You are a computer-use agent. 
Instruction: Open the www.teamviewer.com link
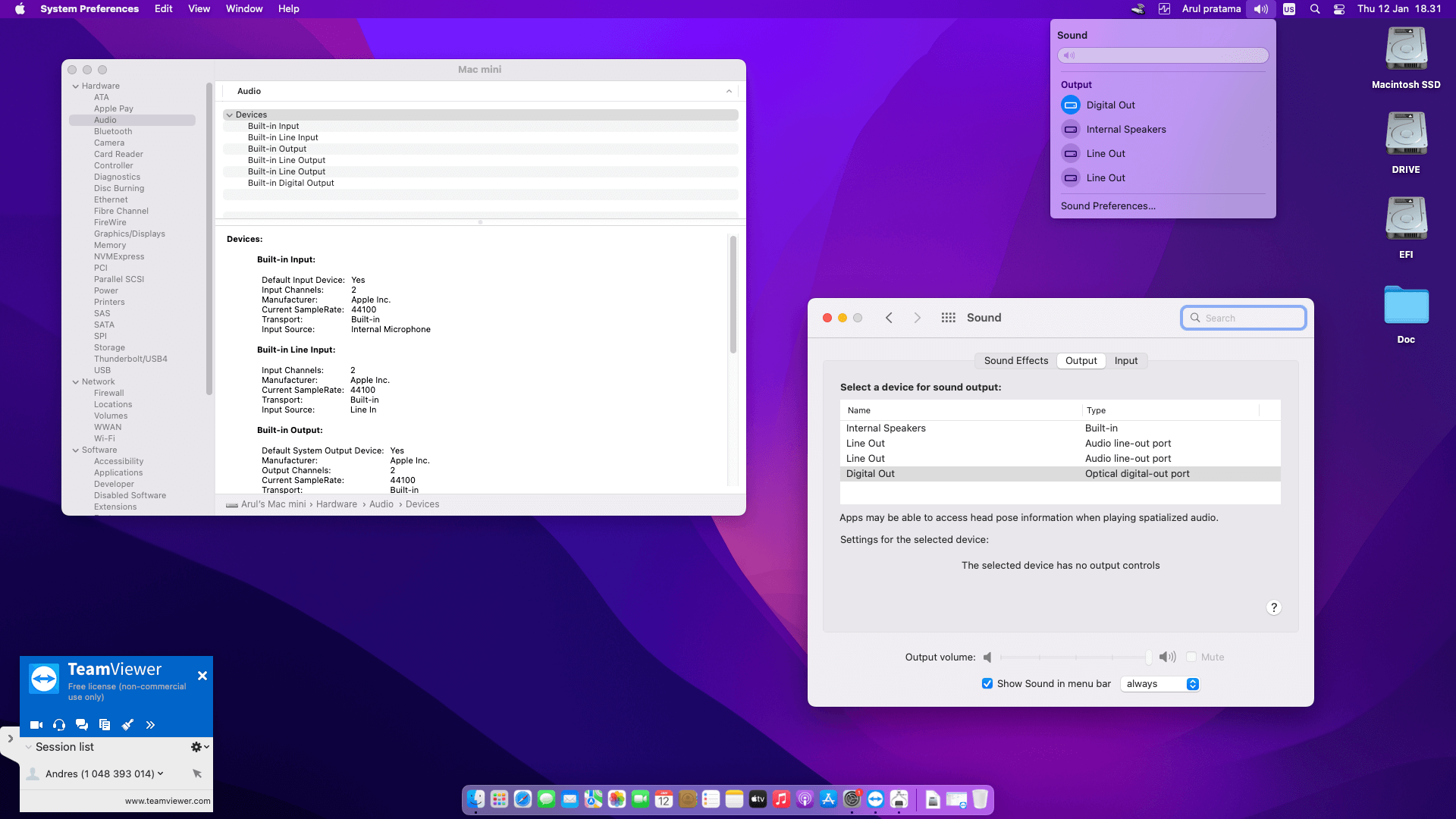tap(168, 801)
